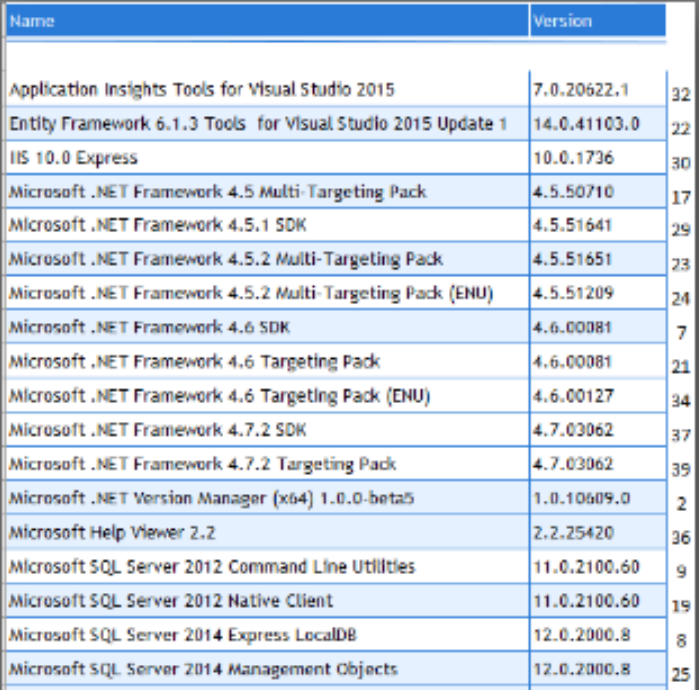699x690 pixels.
Task: Select Microsoft SQL Server 2012 Native Client
Action: 171,600
